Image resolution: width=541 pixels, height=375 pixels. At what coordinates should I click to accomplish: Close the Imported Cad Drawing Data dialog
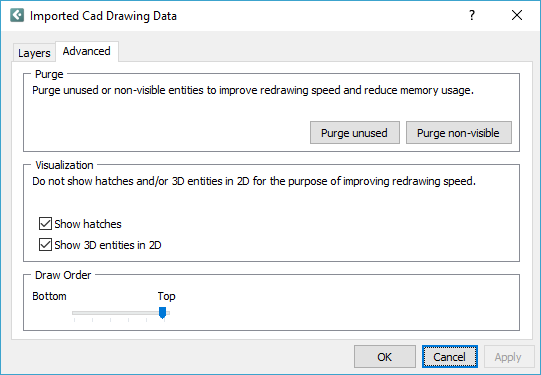[x=517, y=15]
